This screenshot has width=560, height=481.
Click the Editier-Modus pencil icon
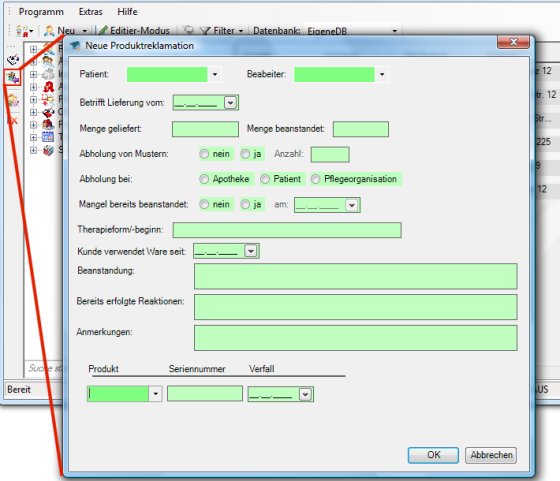[103, 30]
